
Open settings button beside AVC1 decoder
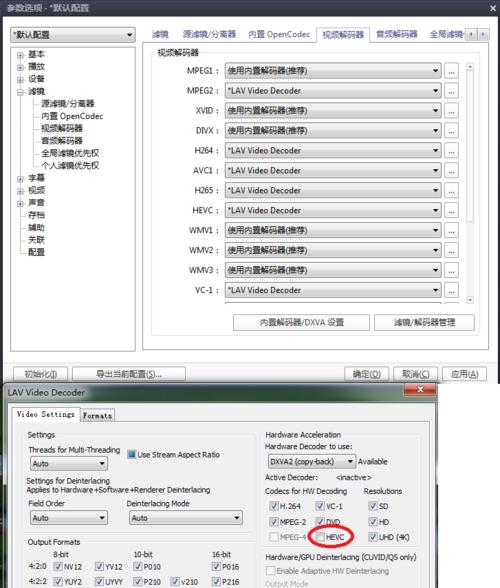(451, 171)
